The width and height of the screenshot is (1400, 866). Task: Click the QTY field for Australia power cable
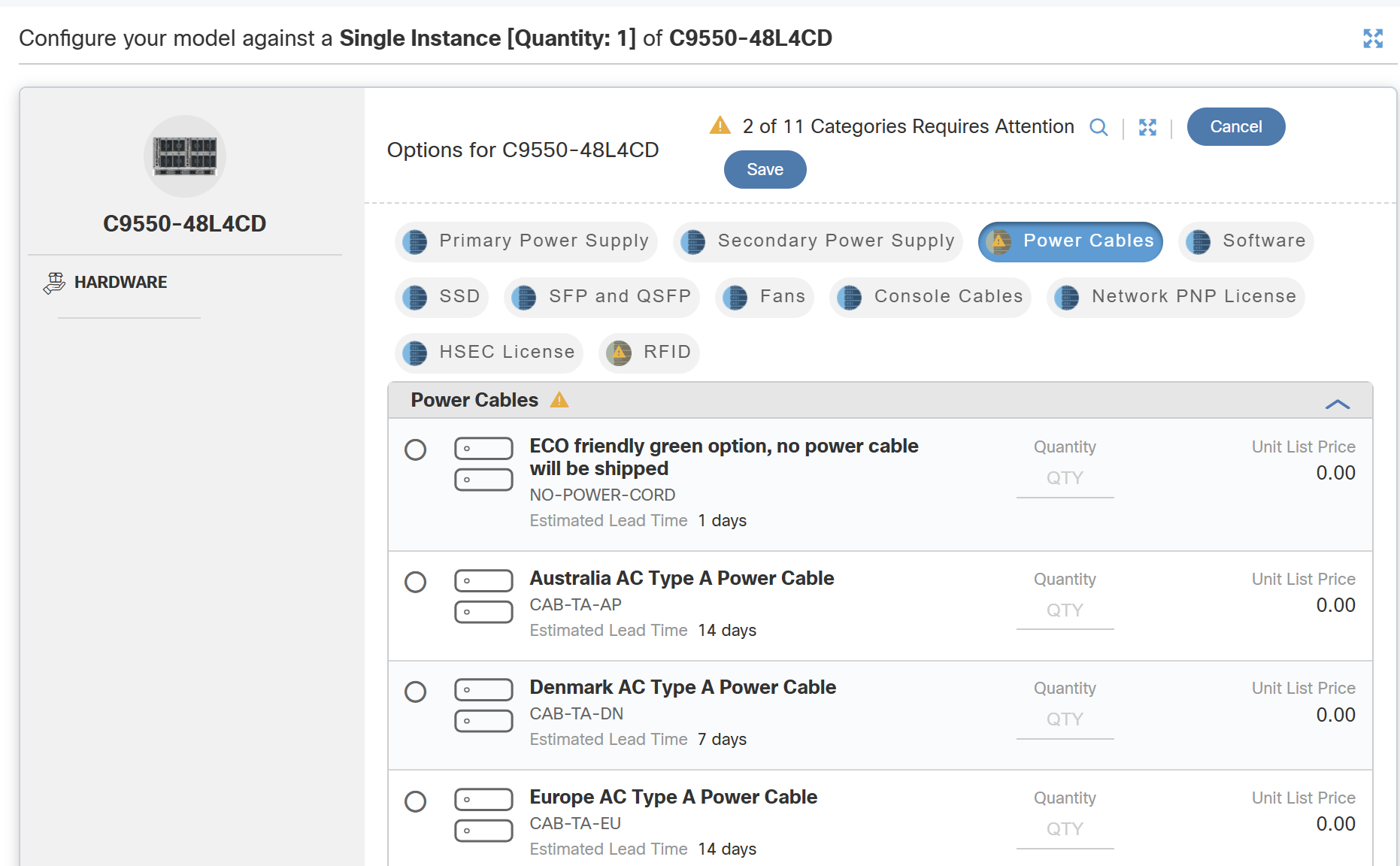coord(1065,611)
